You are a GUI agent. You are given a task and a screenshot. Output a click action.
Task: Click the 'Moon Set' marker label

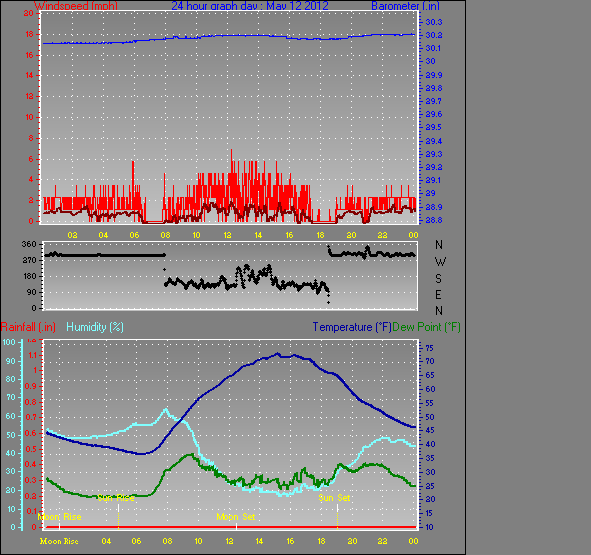coord(236,517)
